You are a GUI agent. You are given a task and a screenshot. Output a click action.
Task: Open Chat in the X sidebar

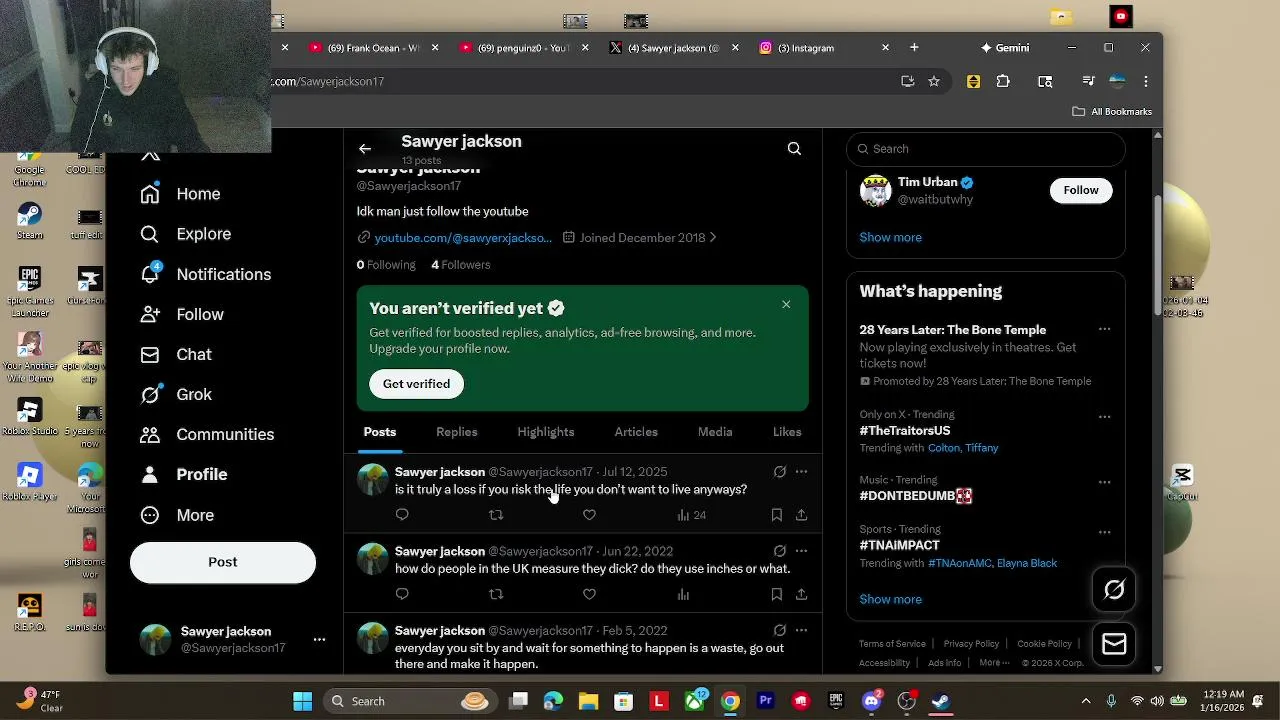176,354
